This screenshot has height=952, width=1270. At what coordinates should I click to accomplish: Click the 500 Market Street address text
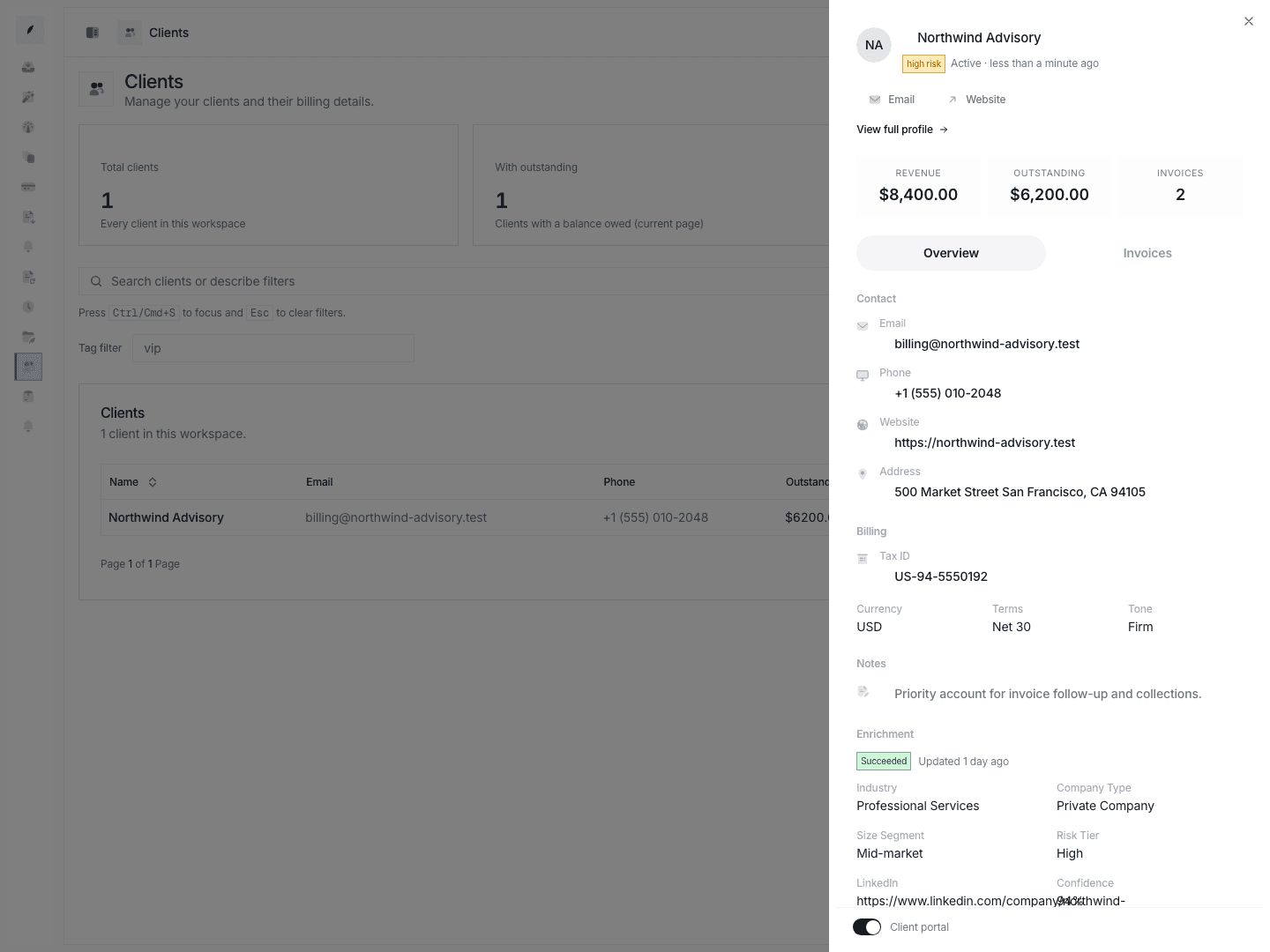[x=1020, y=492]
